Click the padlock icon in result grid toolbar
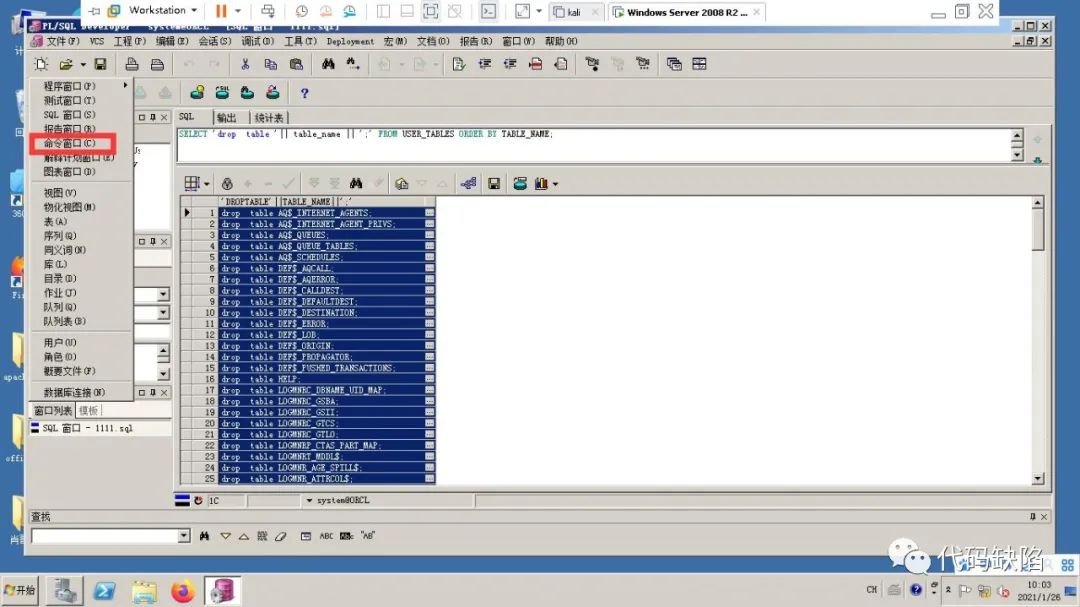 [227, 184]
